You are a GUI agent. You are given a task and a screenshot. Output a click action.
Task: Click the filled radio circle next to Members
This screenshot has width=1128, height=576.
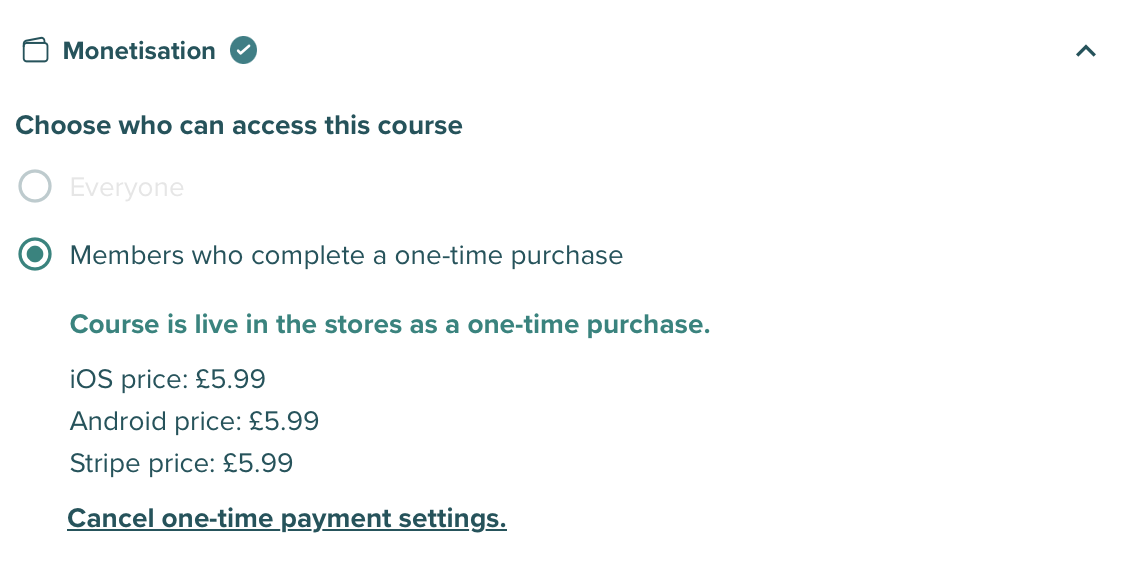(34, 255)
